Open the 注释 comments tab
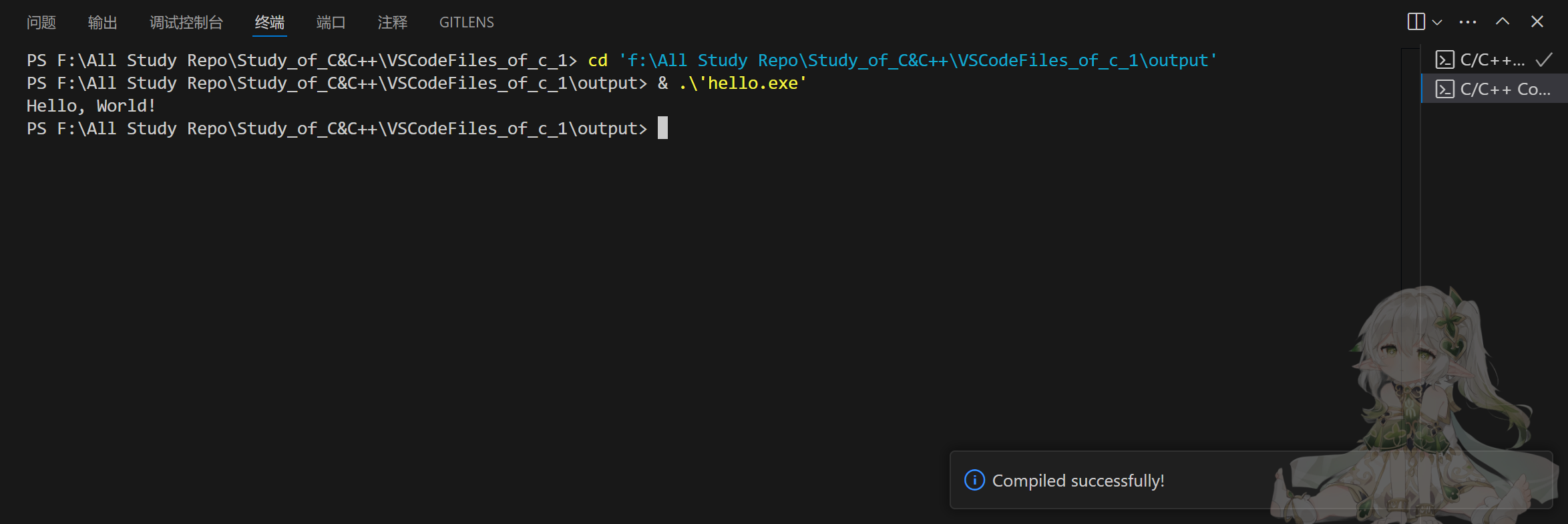Viewport: 1568px width, 524px height. pyautogui.click(x=393, y=23)
